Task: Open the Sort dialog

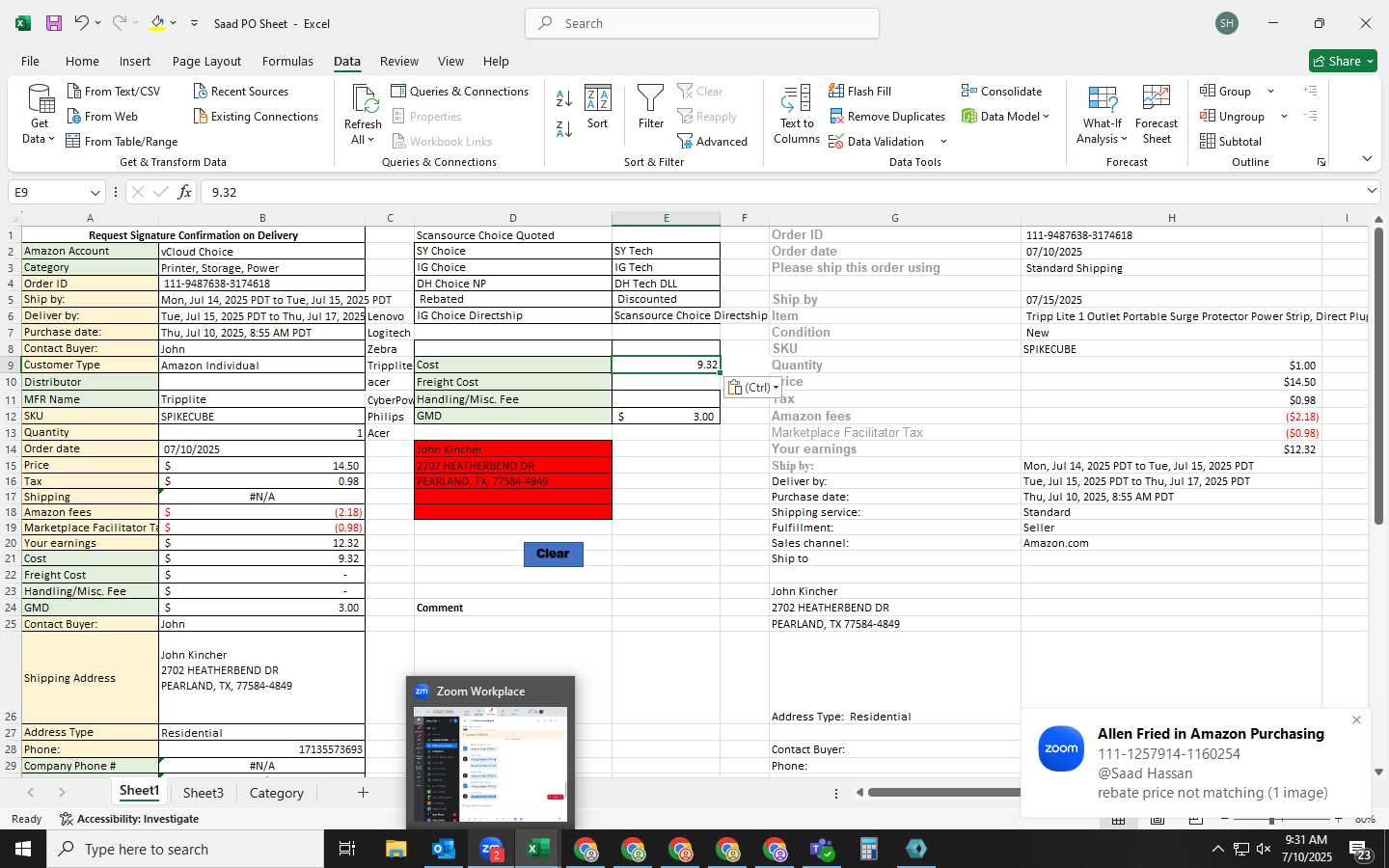Action: coord(598,107)
